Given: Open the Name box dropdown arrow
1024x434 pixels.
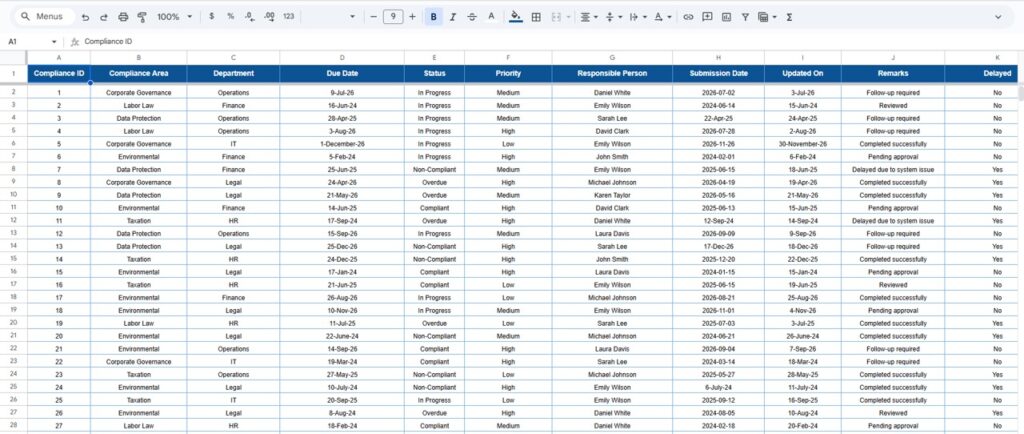Looking at the screenshot, I should (54, 42).
